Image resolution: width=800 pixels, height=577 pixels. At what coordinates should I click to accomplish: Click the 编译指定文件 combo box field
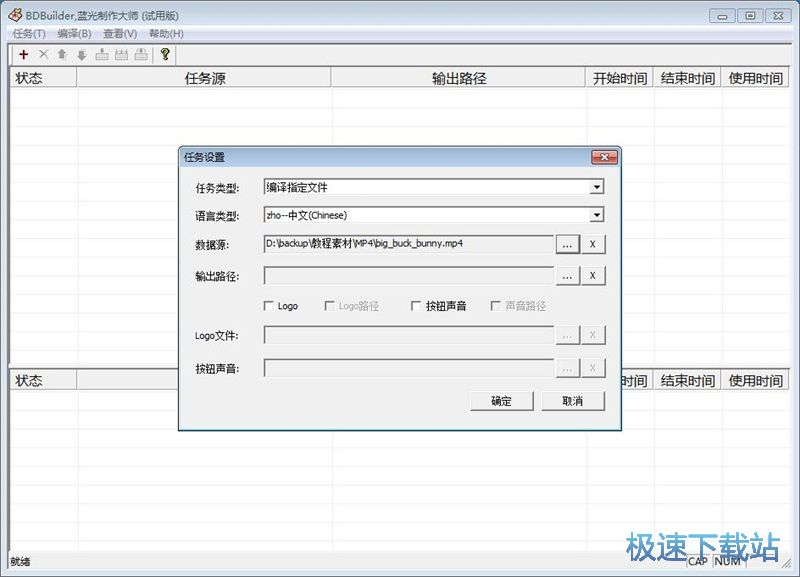[x=434, y=187]
